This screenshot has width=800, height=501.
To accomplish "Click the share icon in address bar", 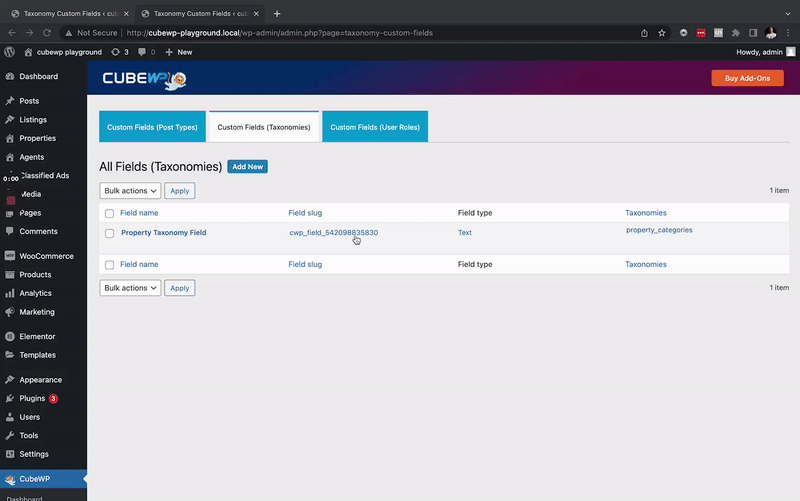I will (x=644, y=33).
